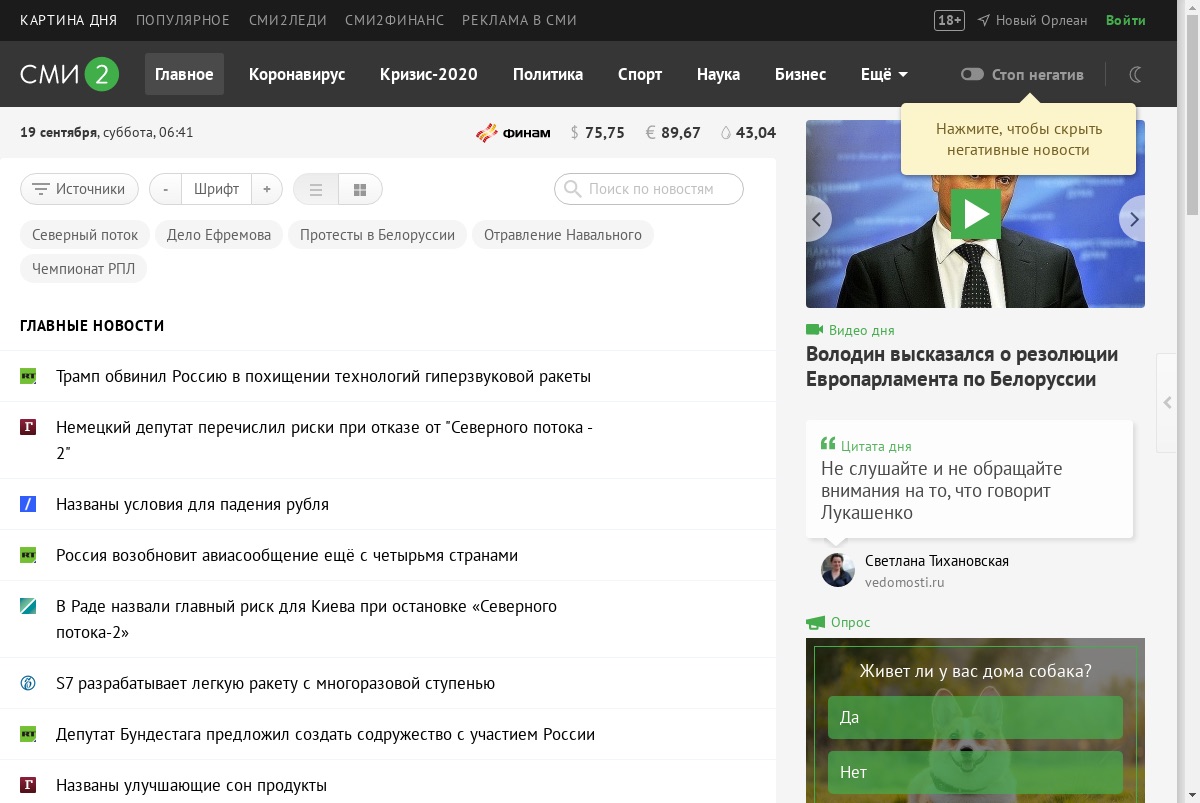Image resolution: width=1200 pixels, height=803 pixels.
Task: Select the Протесты в Белоруссии tag
Action: click(x=377, y=235)
